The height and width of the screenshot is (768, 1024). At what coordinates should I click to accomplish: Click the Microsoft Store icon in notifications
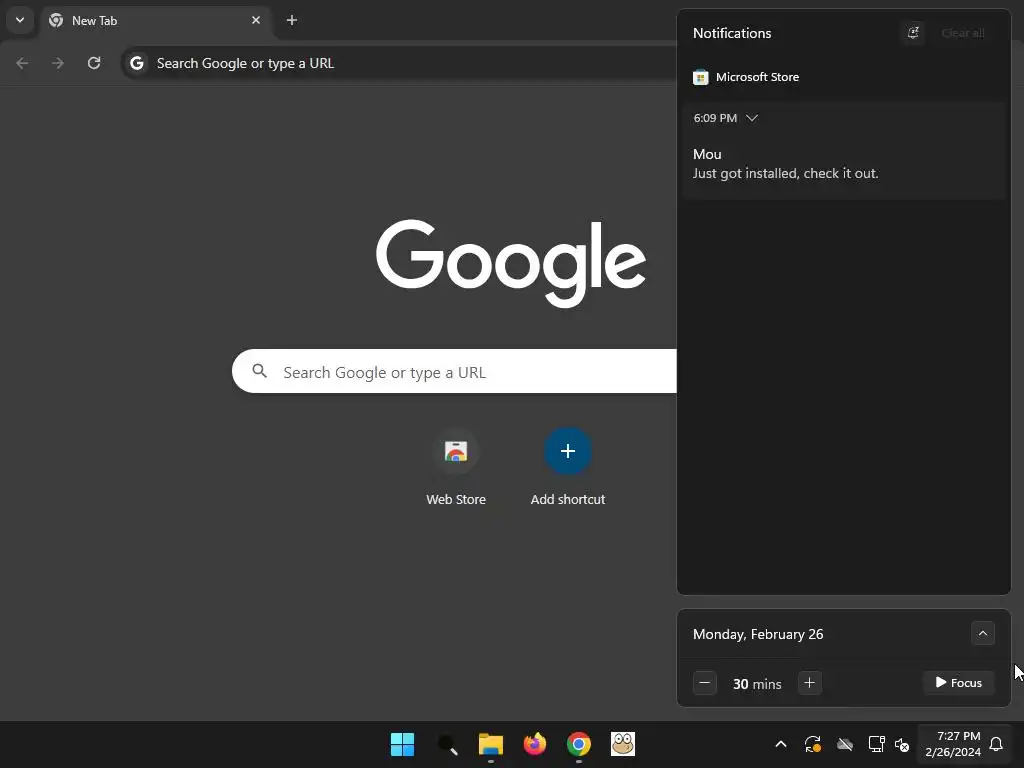tap(701, 77)
